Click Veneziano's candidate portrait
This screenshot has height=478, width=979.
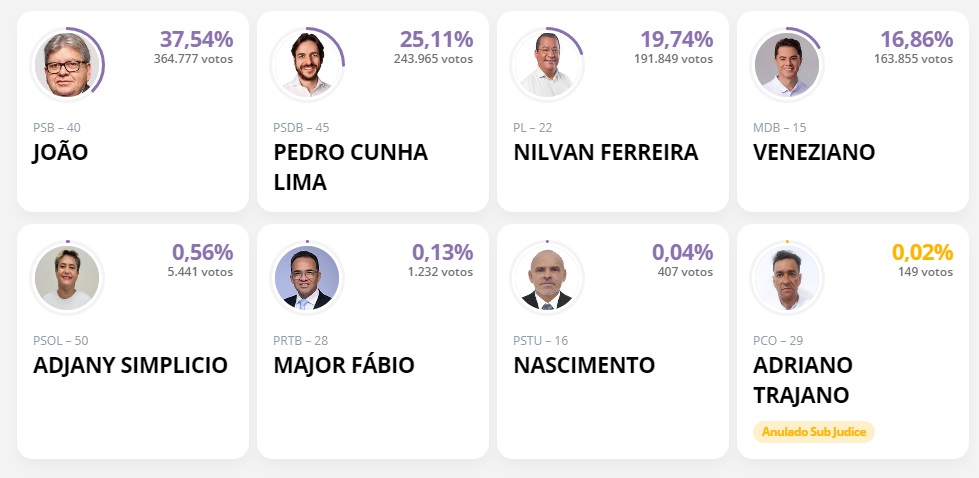787,64
